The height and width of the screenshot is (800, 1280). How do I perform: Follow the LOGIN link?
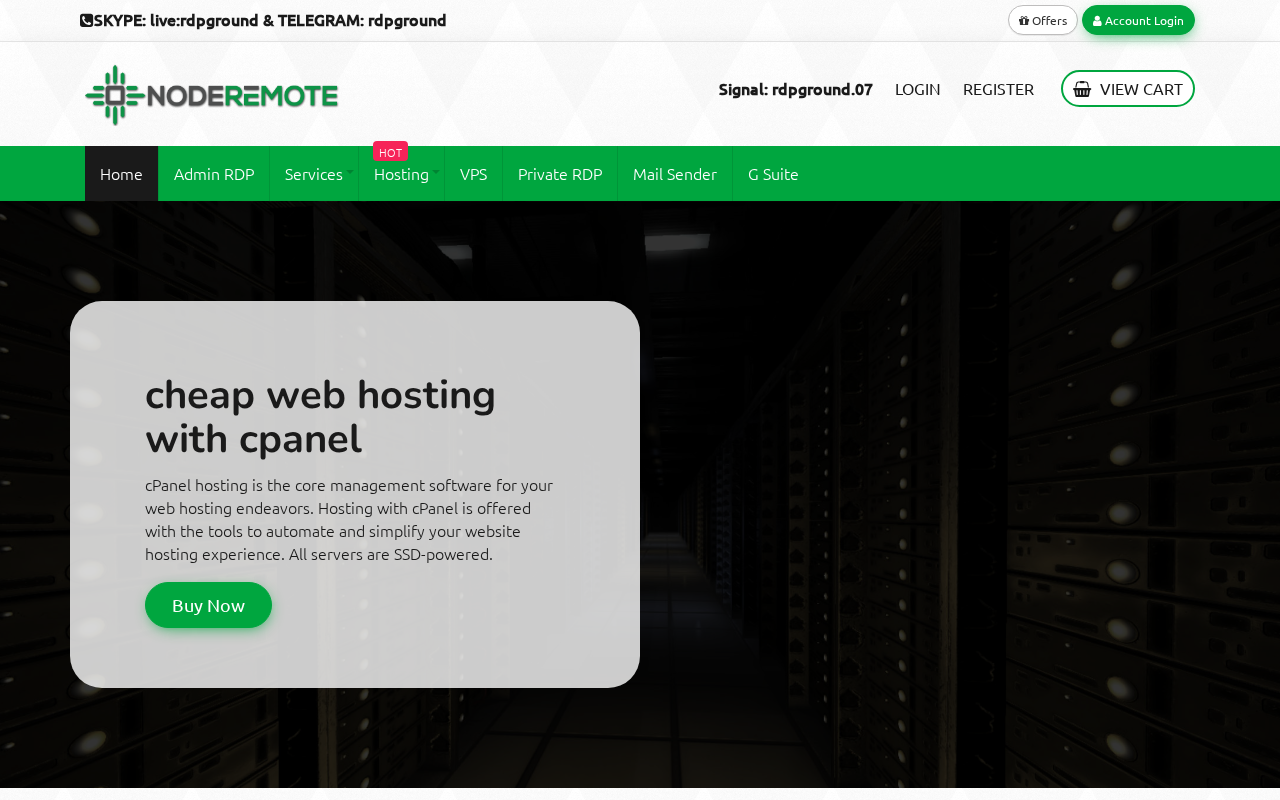coord(917,89)
